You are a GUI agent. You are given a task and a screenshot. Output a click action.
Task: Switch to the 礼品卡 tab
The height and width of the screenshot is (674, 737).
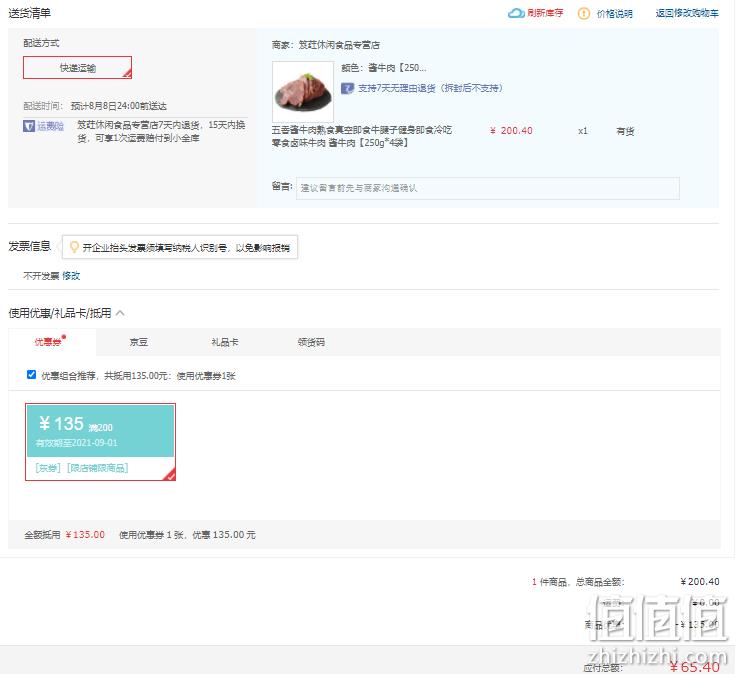click(x=225, y=342)
